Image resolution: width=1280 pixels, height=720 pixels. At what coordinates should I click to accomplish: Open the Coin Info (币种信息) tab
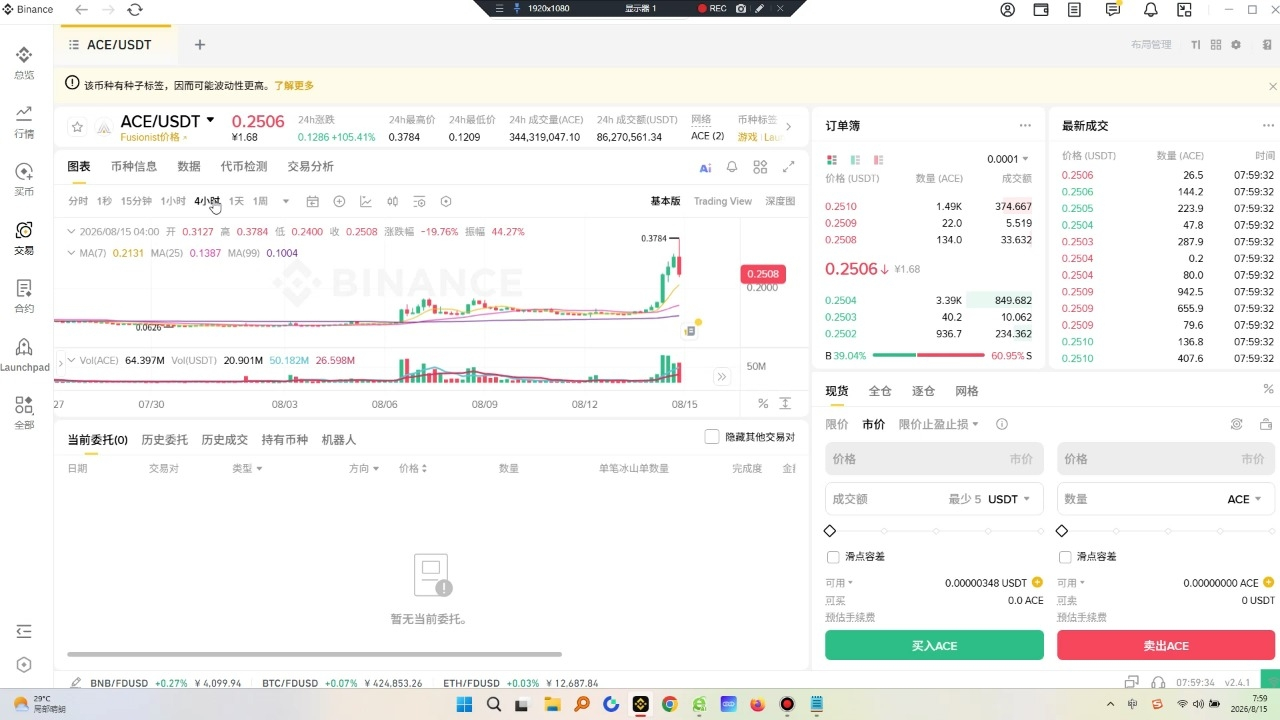pos(134,167)
